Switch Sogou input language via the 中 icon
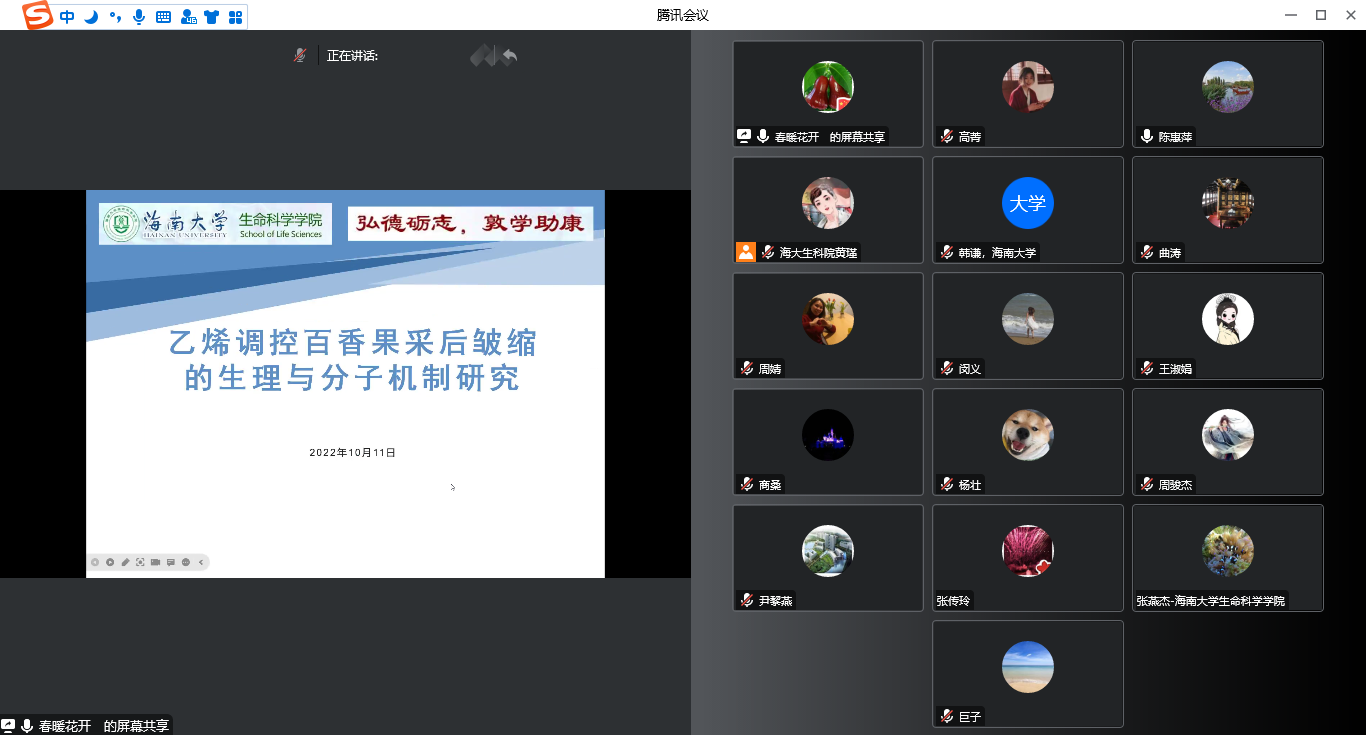 [x=67, y=17]
